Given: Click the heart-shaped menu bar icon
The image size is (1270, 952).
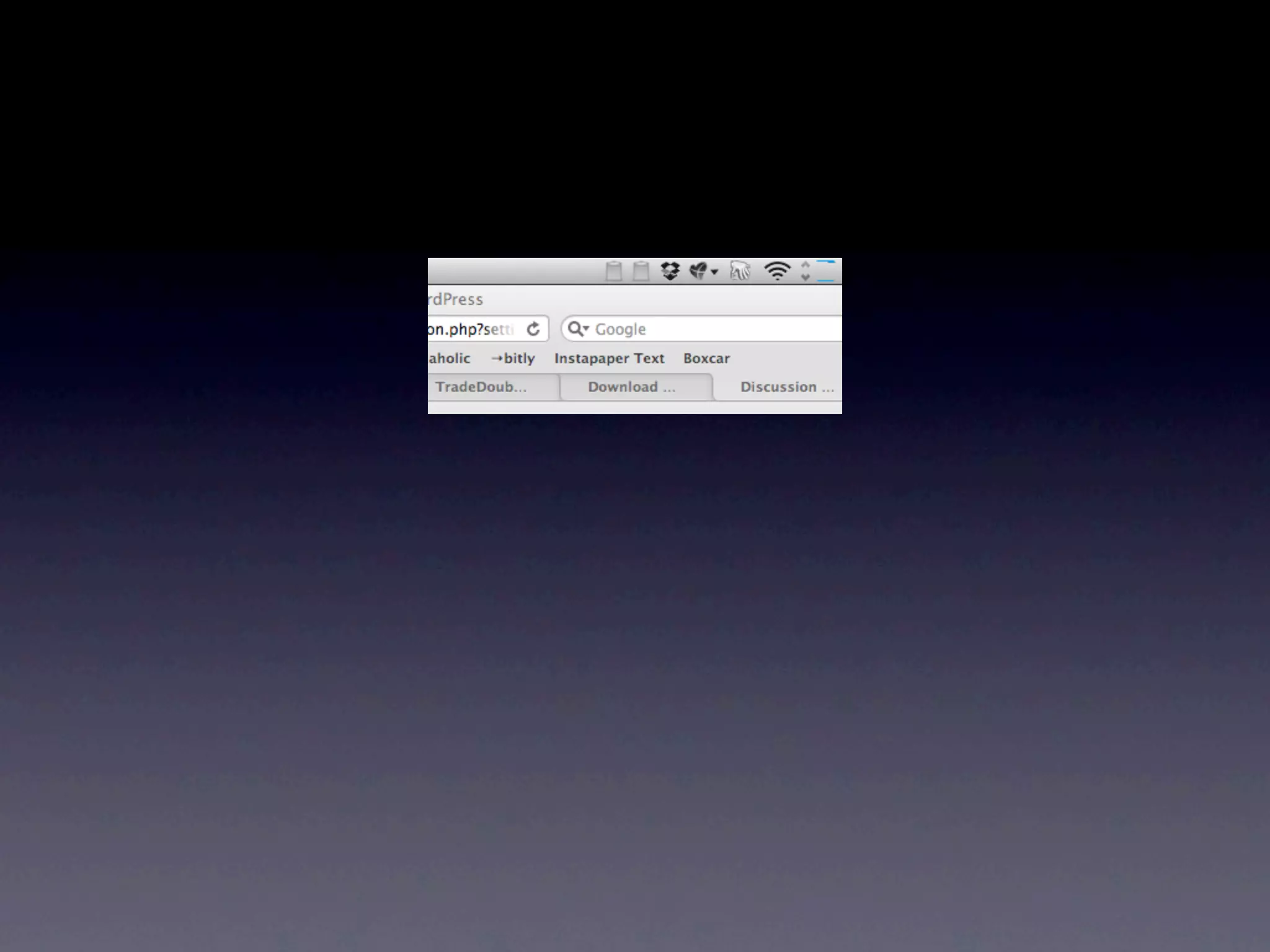Looking at the screenshot, I should (x=698, y=271).
